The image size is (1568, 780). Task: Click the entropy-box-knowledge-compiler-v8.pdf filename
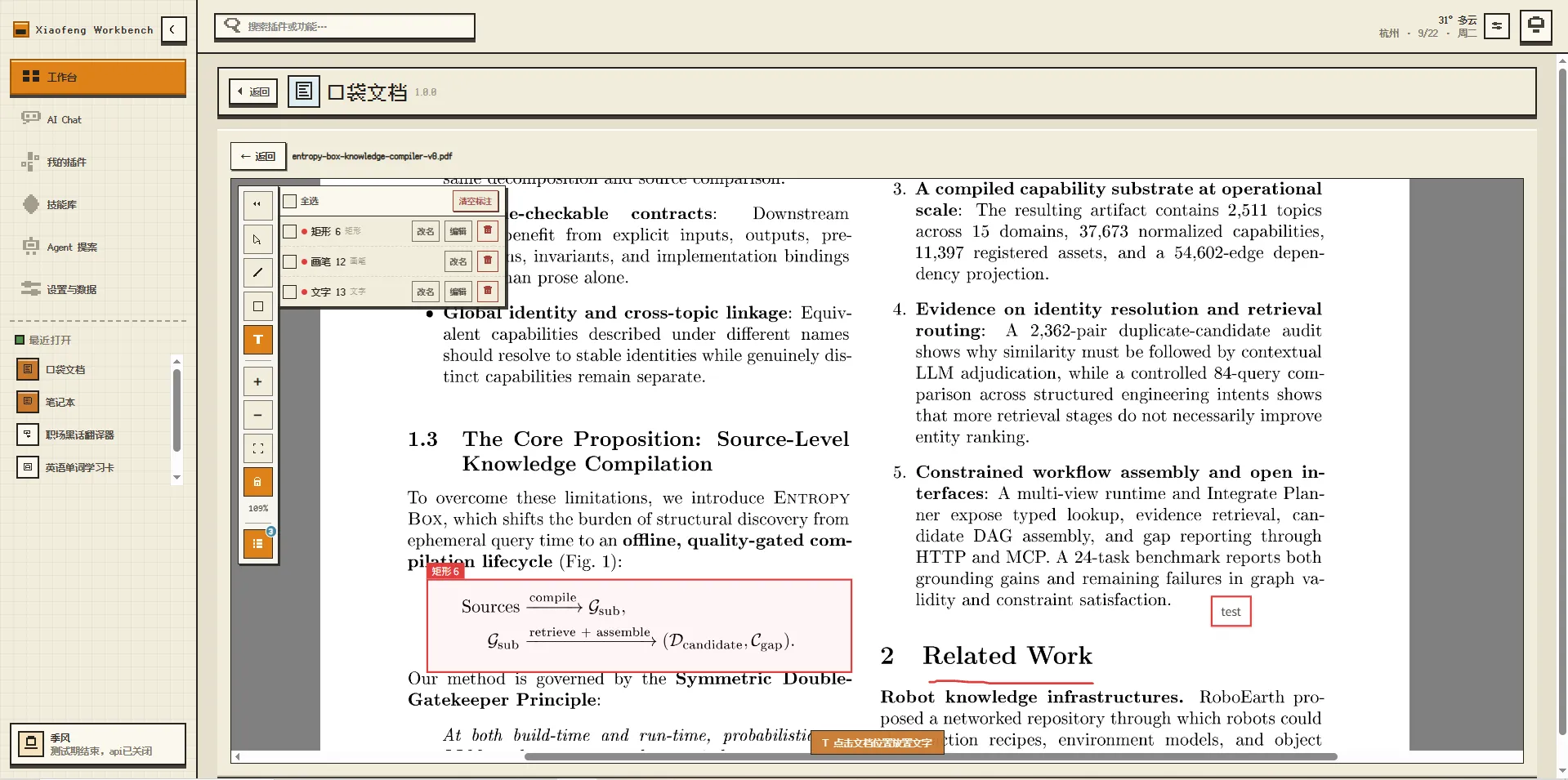[x=372, y=156]
